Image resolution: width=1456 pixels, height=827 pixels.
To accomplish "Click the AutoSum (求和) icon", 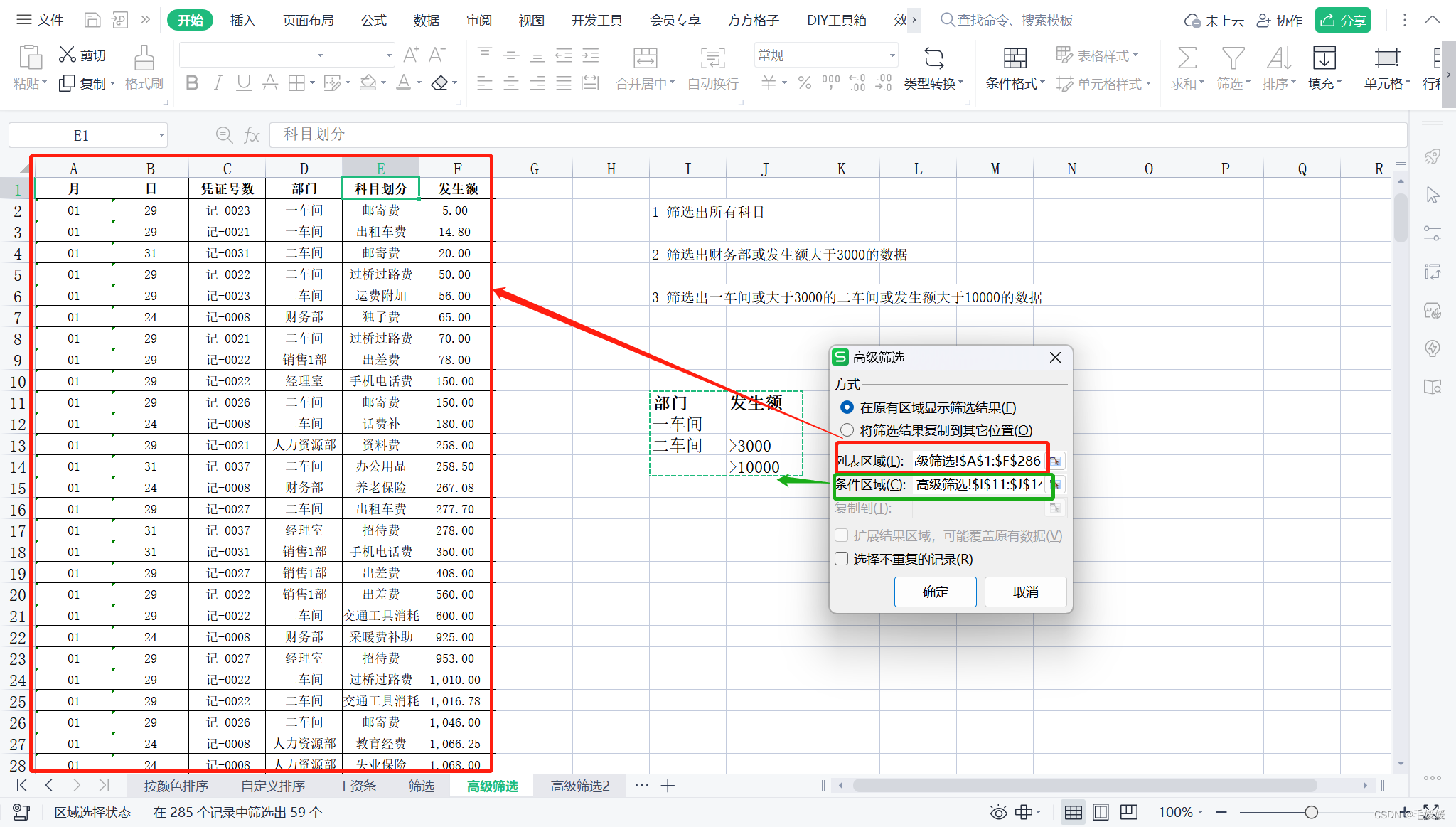I will (1187, 58).
